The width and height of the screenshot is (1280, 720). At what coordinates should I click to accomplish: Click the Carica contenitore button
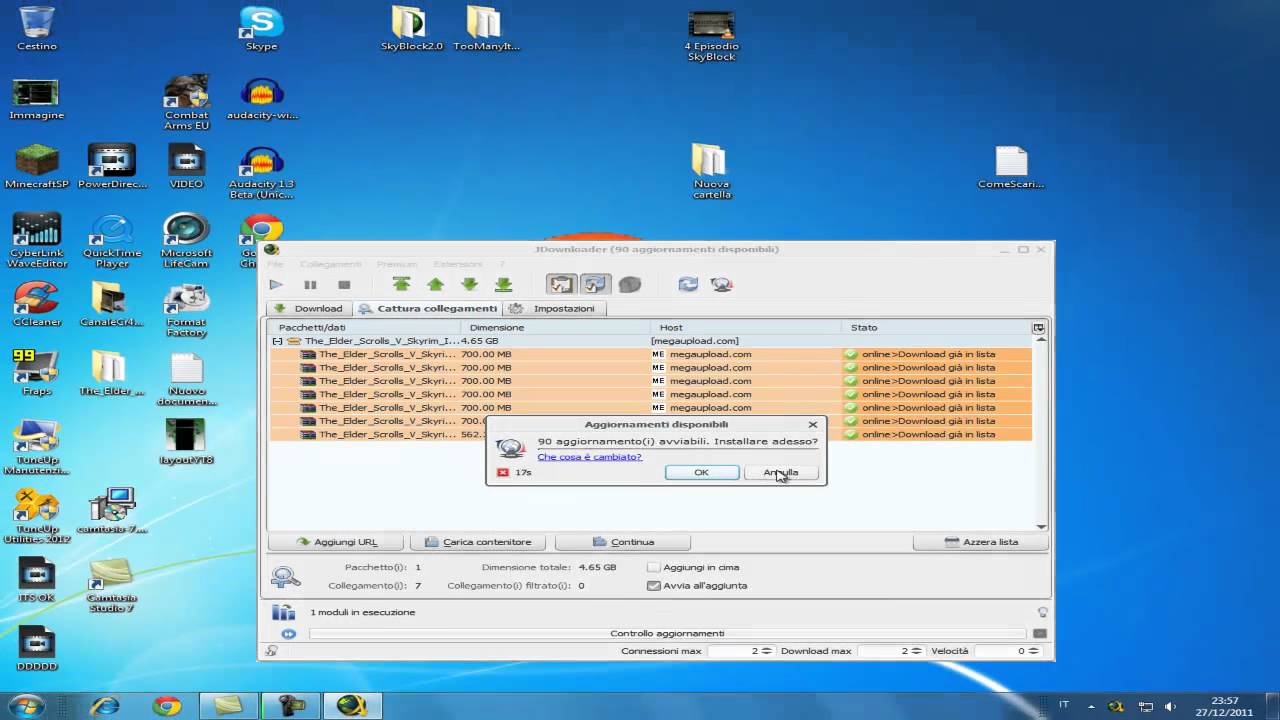(478, 542)
